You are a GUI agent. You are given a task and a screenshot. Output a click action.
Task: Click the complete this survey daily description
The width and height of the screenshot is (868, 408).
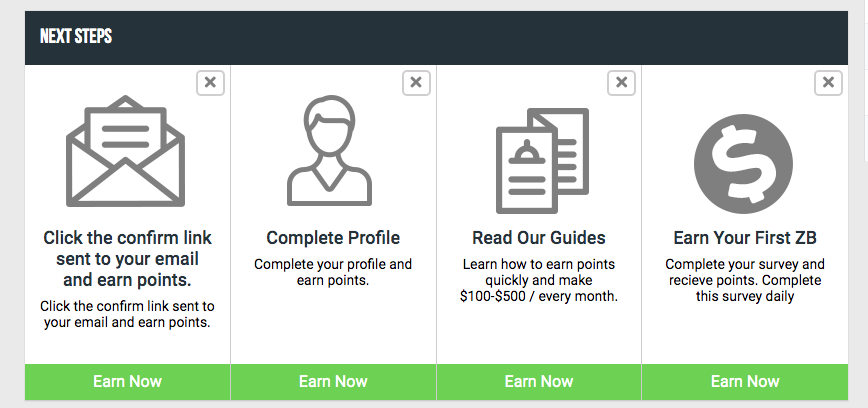click(x=745, y=281)
